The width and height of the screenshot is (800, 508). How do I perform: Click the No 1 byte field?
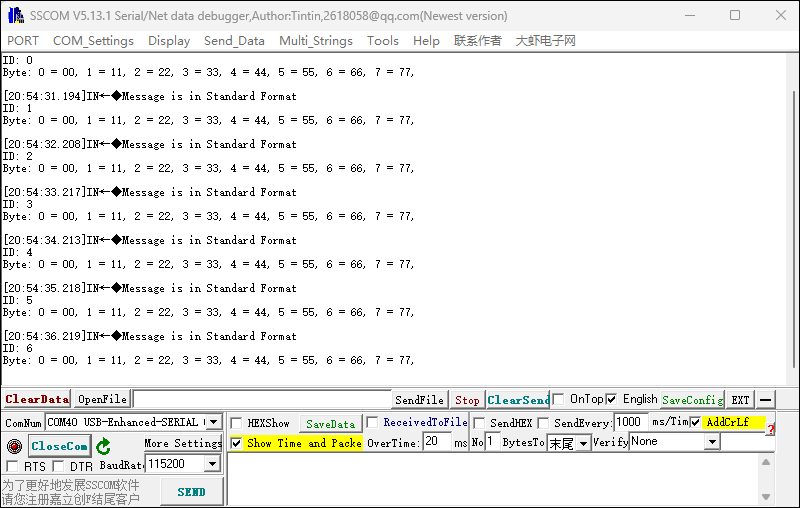coord(492,441)
